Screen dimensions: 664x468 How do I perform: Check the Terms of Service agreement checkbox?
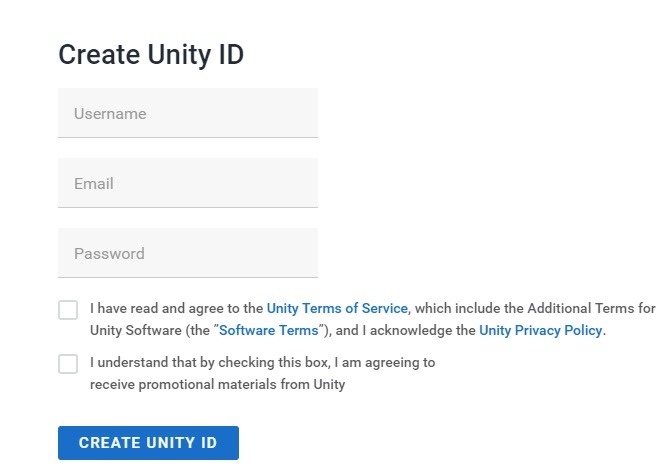point(68,310)
